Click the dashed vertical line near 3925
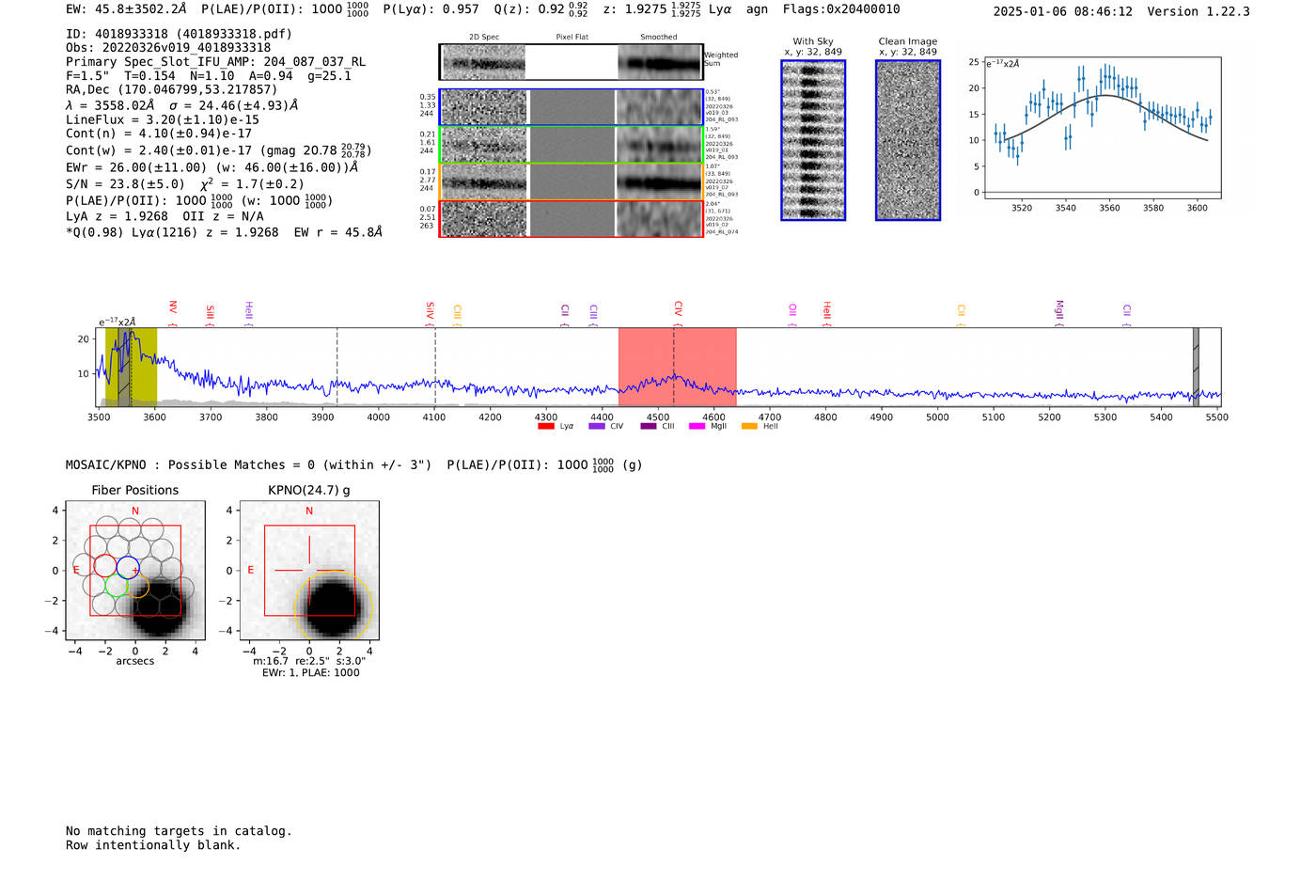This screenshot has height=896, width=1316. pos(337,367)
